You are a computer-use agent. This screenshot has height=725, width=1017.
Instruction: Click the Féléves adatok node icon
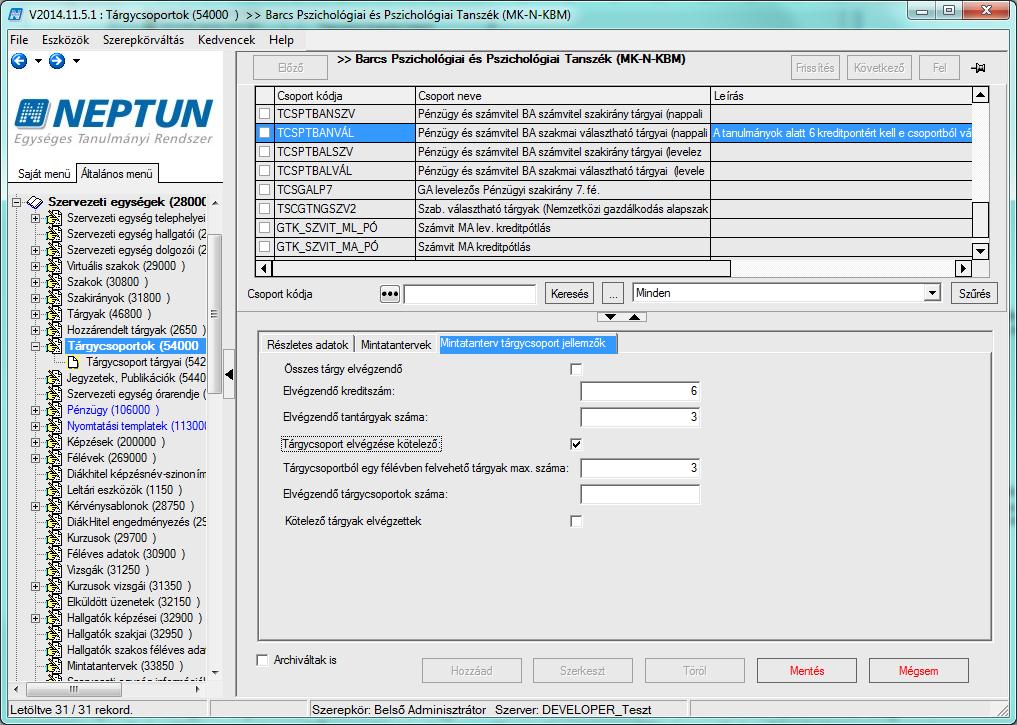coord(54,554)
